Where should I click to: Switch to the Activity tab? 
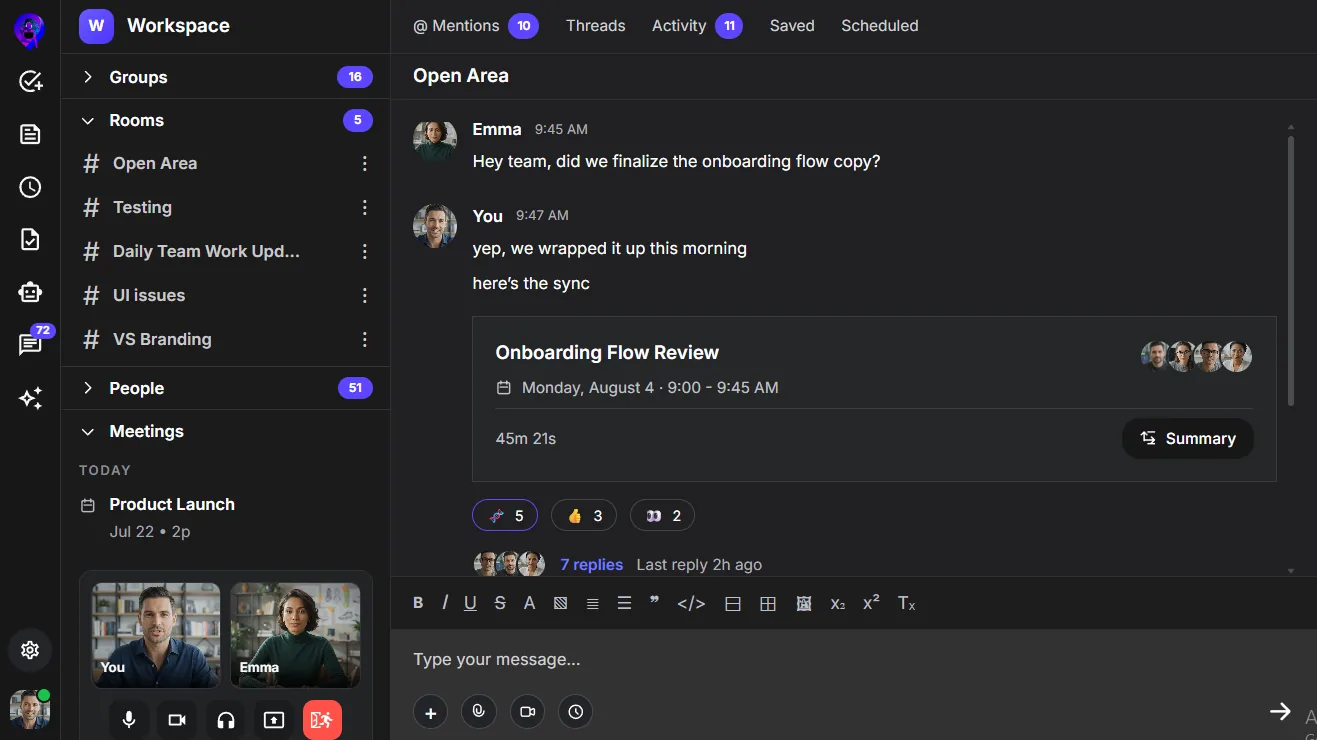pos(697,26)
